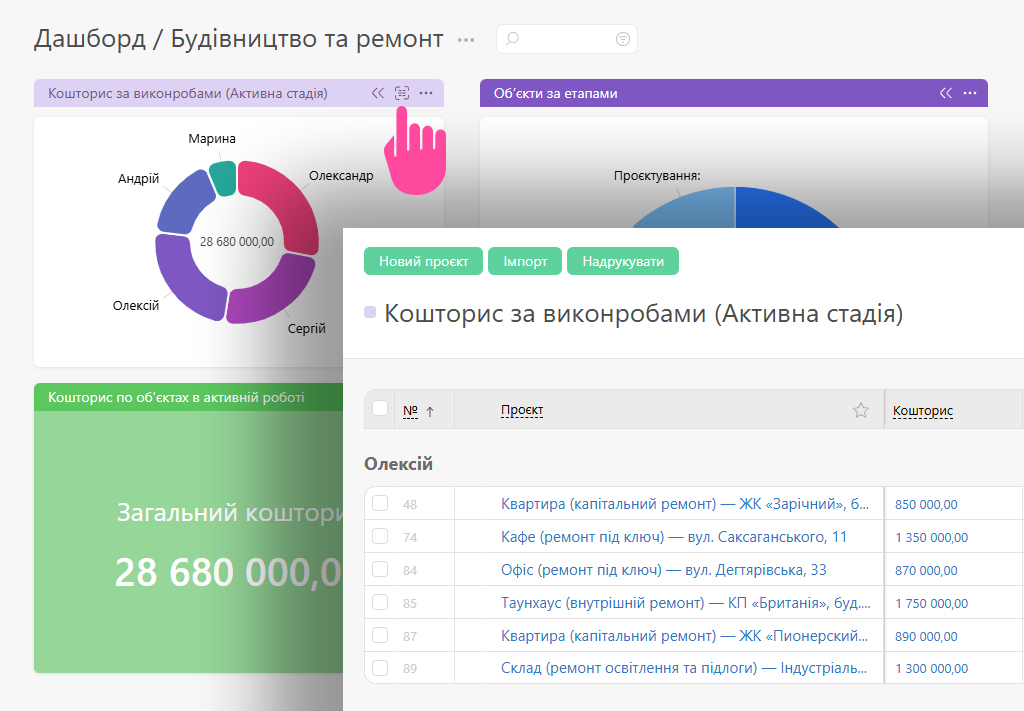Star the Проєкт column
This screenshot has height=711, width=1024.
point(861,410)
